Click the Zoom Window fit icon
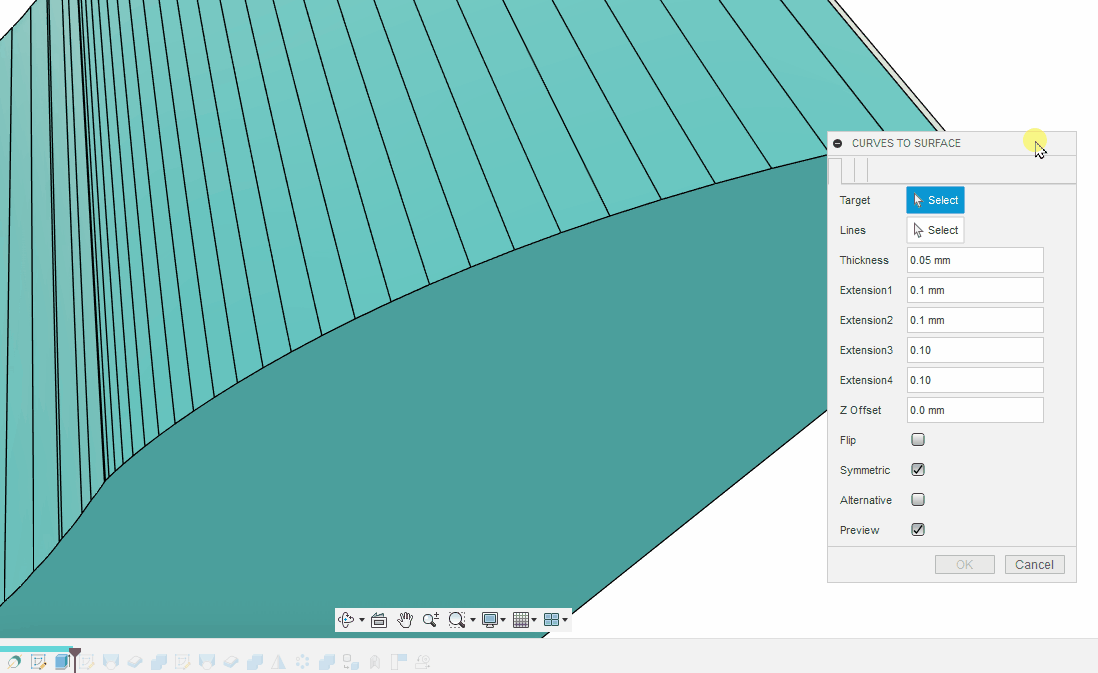This screenshot has height=673, width=1098. pos(457,620)
